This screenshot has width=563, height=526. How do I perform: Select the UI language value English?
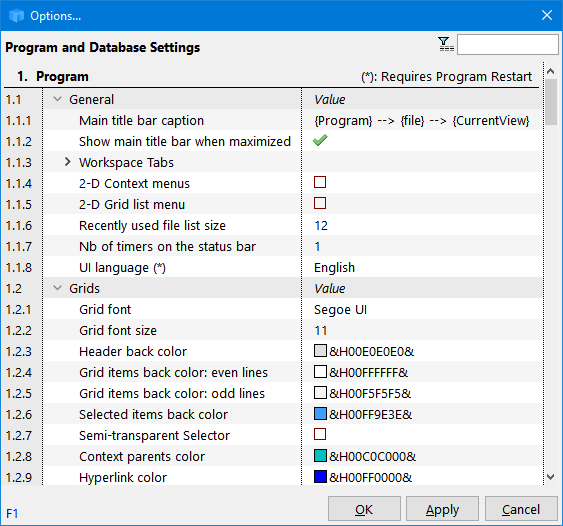[334, 267]
